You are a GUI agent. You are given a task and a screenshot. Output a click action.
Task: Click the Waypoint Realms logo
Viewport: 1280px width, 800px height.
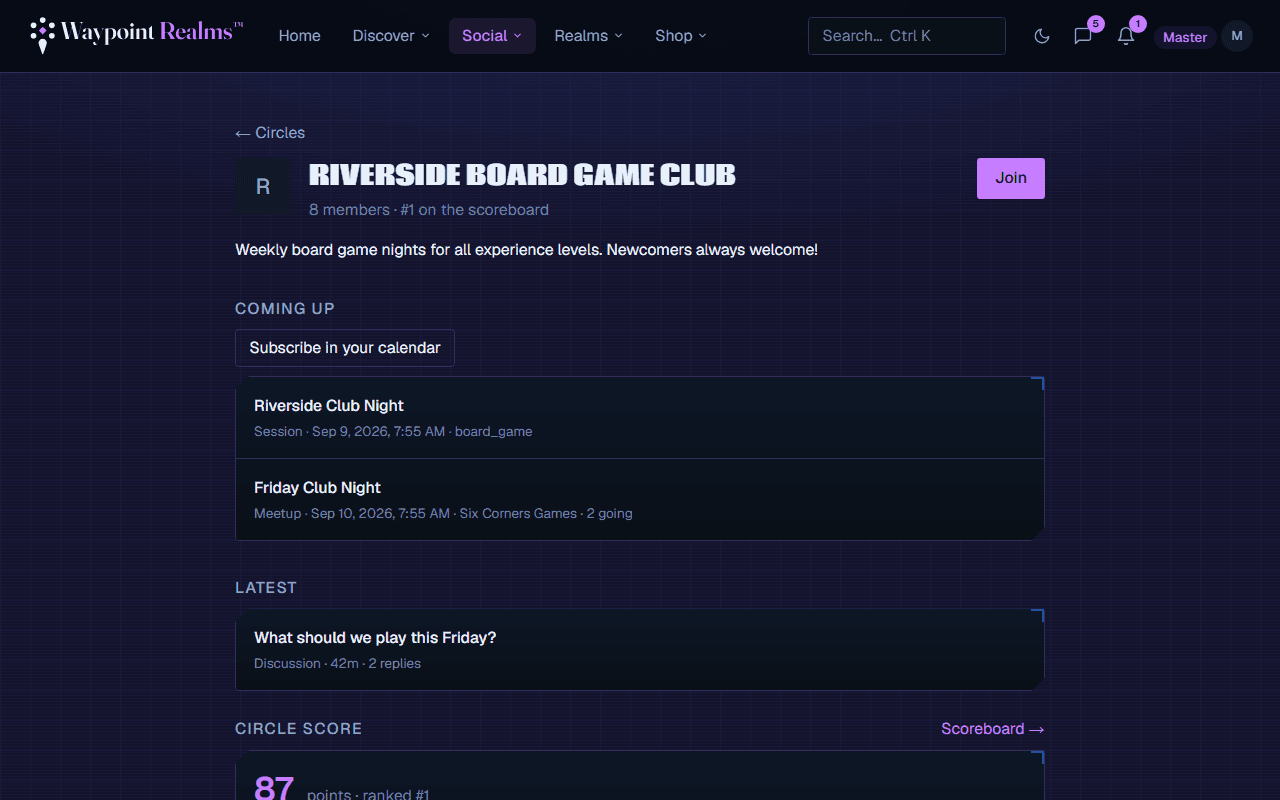pyautogui.click(x=137, y=35)
